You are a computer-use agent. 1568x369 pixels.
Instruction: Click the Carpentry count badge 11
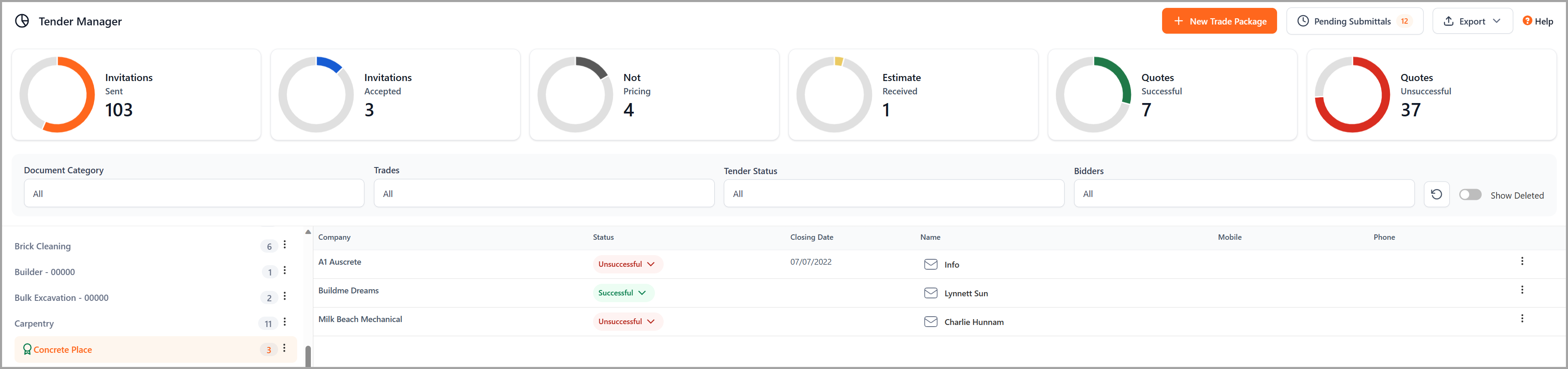click(268, 324)
